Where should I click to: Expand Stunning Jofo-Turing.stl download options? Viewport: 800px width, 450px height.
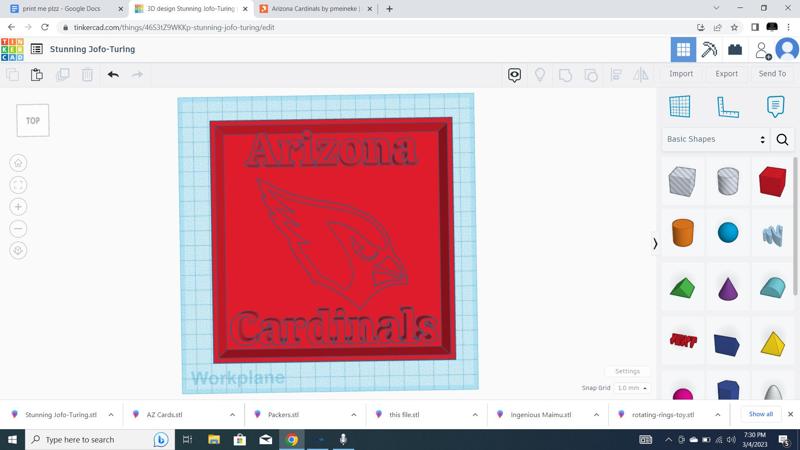tap(111, 415)
